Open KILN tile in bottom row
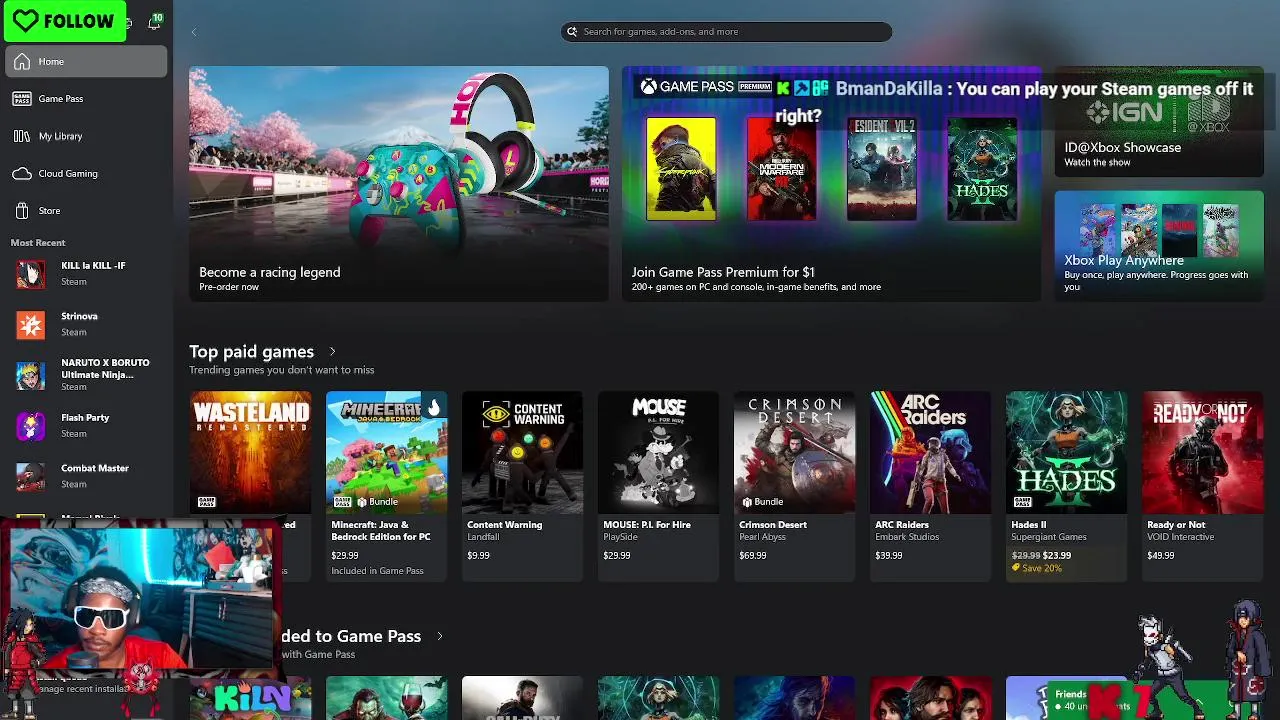1280x720 pixels. 251,698
